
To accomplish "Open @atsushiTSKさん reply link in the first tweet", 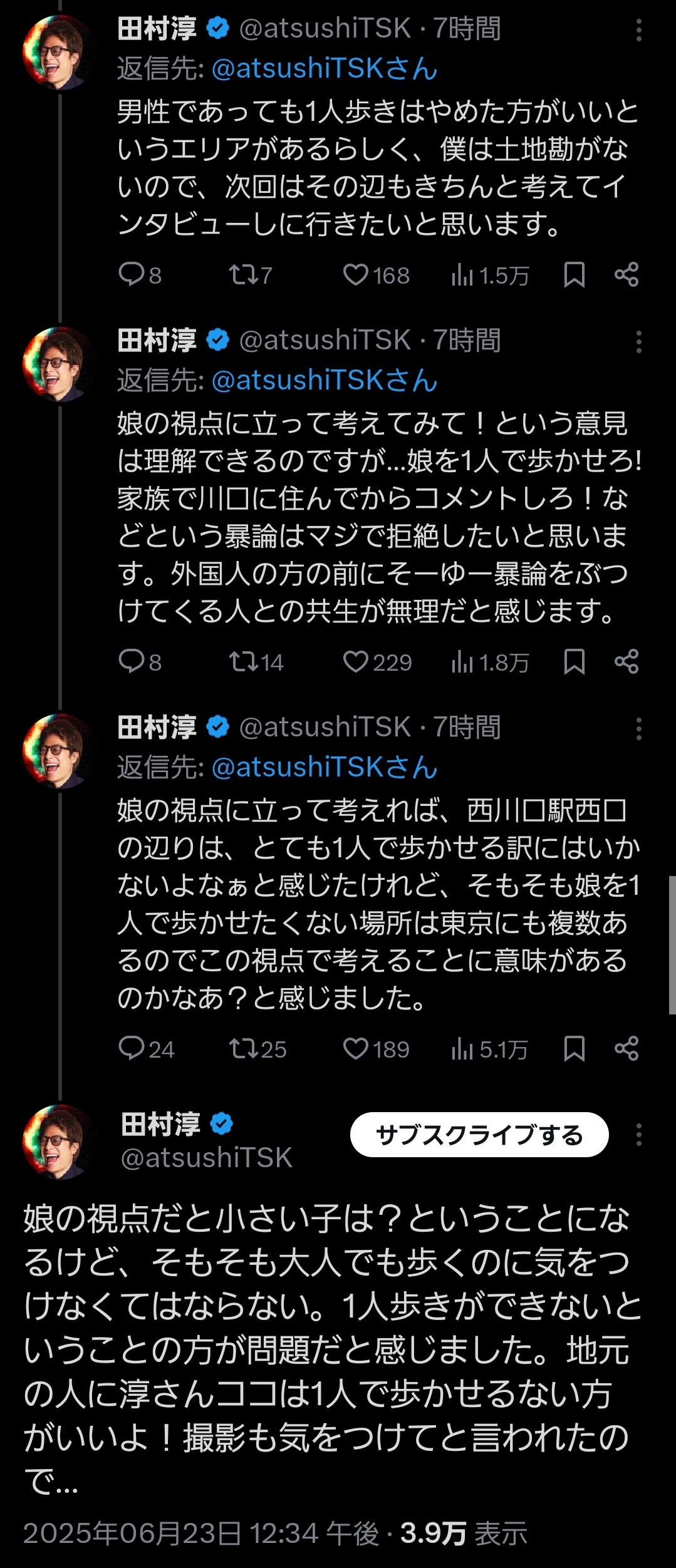I will [325, 69].
